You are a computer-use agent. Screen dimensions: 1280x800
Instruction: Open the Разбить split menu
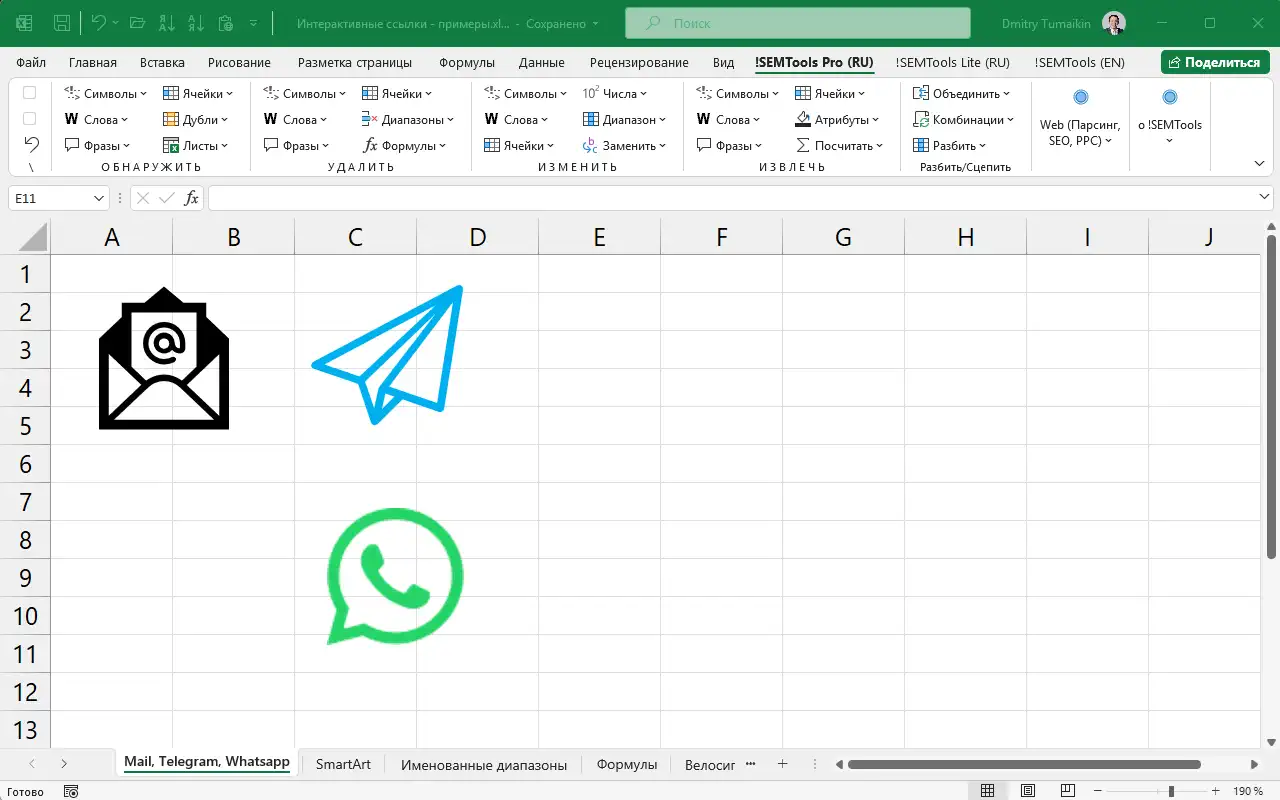coord(949,145)
